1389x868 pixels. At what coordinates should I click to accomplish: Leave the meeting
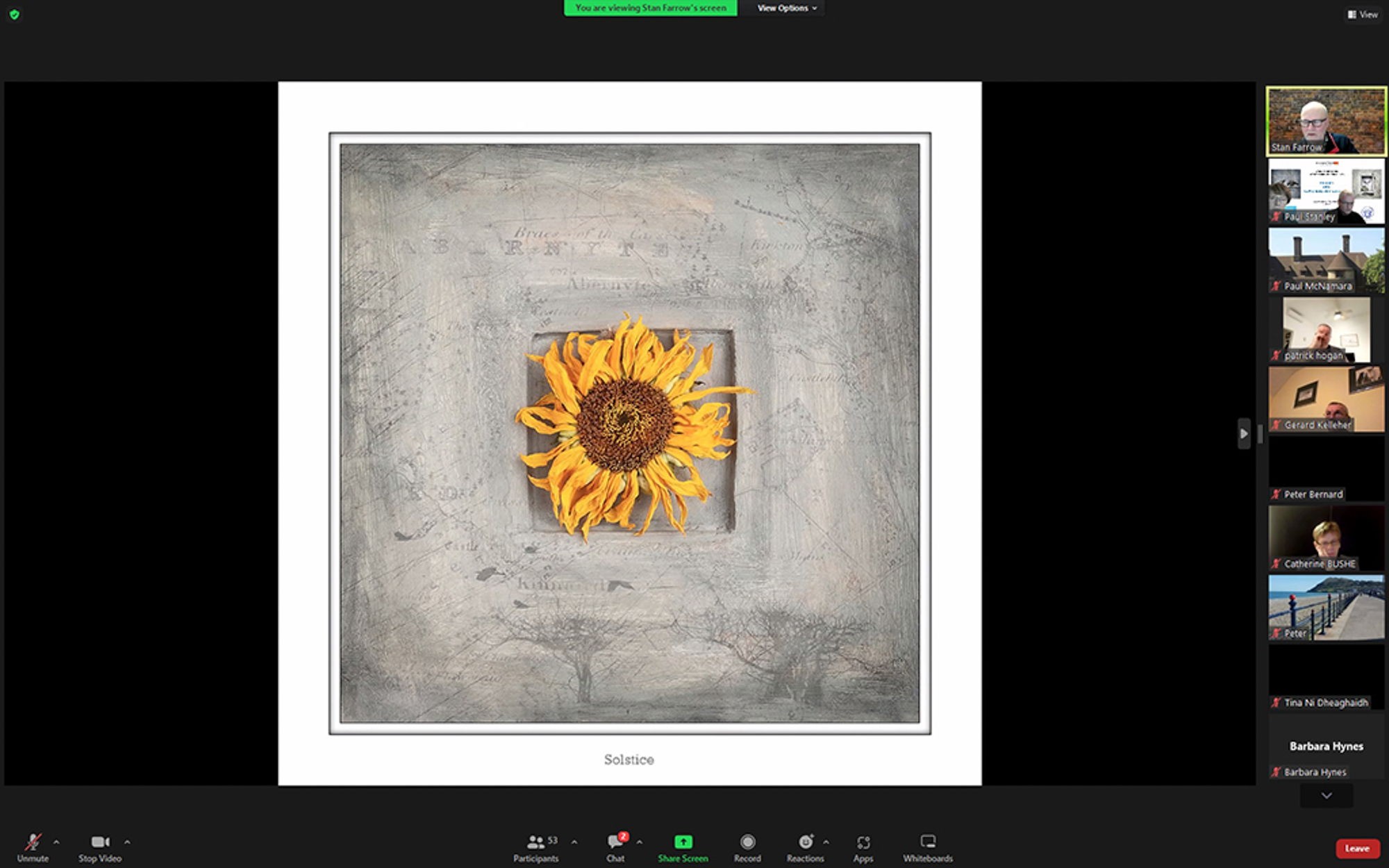1357,848
